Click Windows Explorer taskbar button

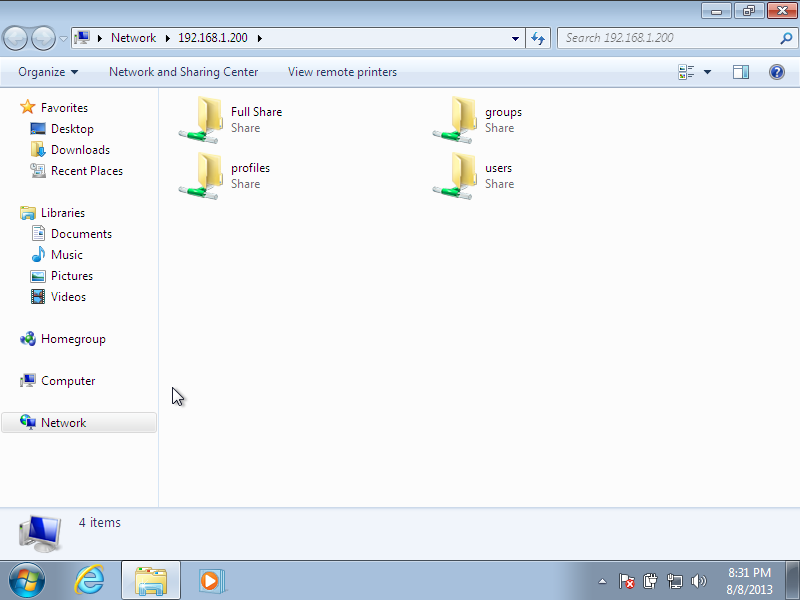click(x=151, y=580)
